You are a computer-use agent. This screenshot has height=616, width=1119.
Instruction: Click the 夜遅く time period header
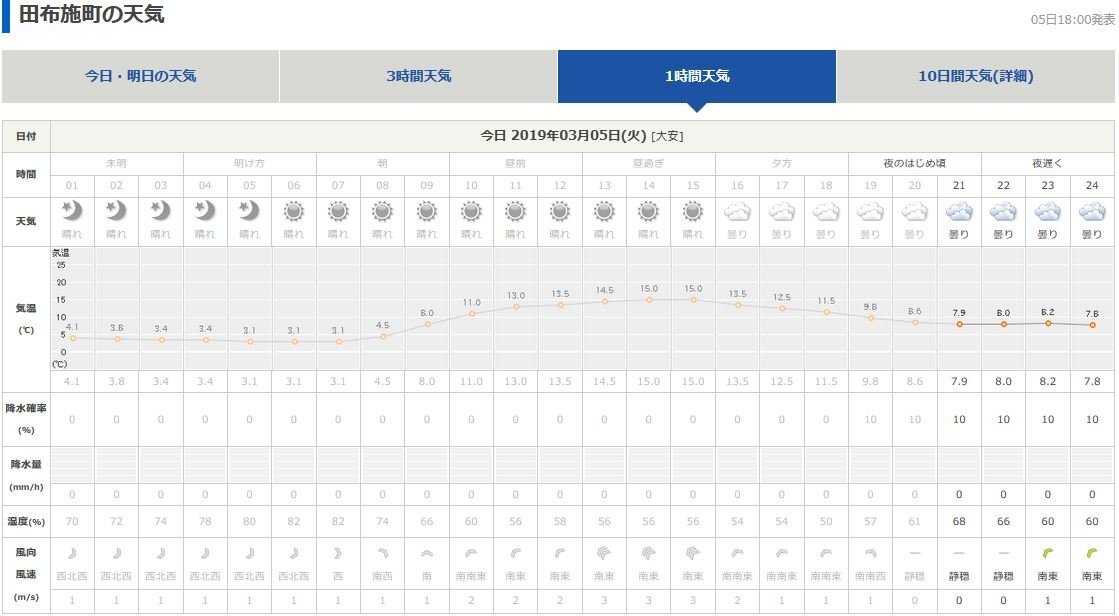(x=1048, y=163)
